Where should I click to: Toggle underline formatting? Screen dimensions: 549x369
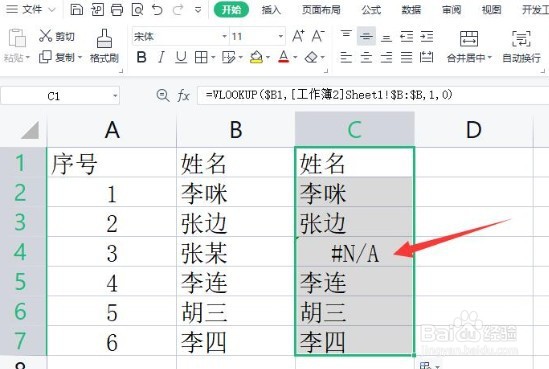point(181,57)
